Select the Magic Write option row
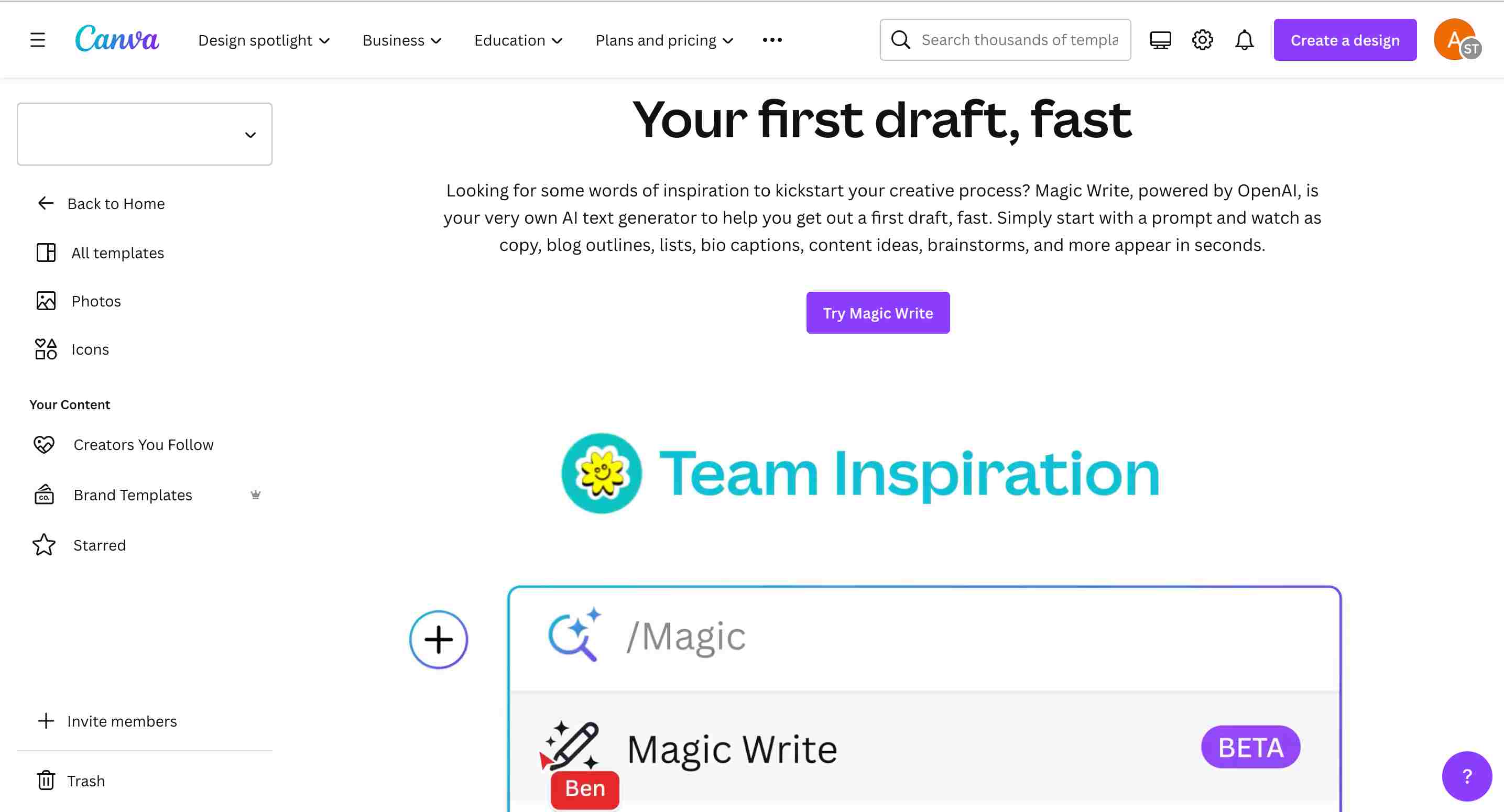 coord(925,747)
